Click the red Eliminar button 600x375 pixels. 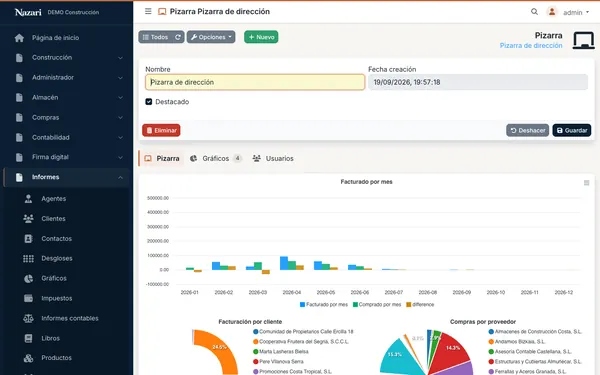(x=161, y=130)
